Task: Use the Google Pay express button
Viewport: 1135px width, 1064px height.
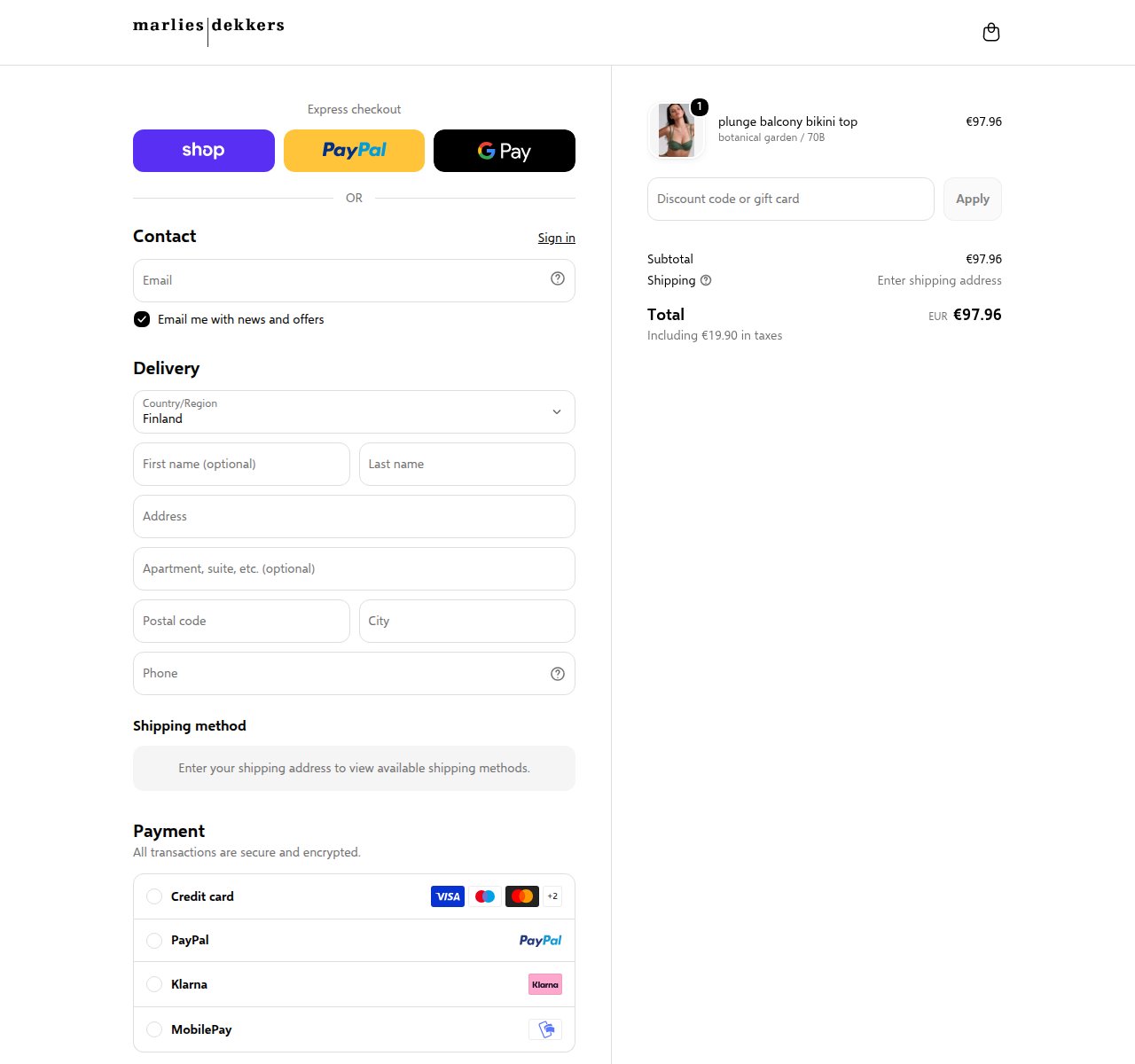Action: tap(505, 151)
